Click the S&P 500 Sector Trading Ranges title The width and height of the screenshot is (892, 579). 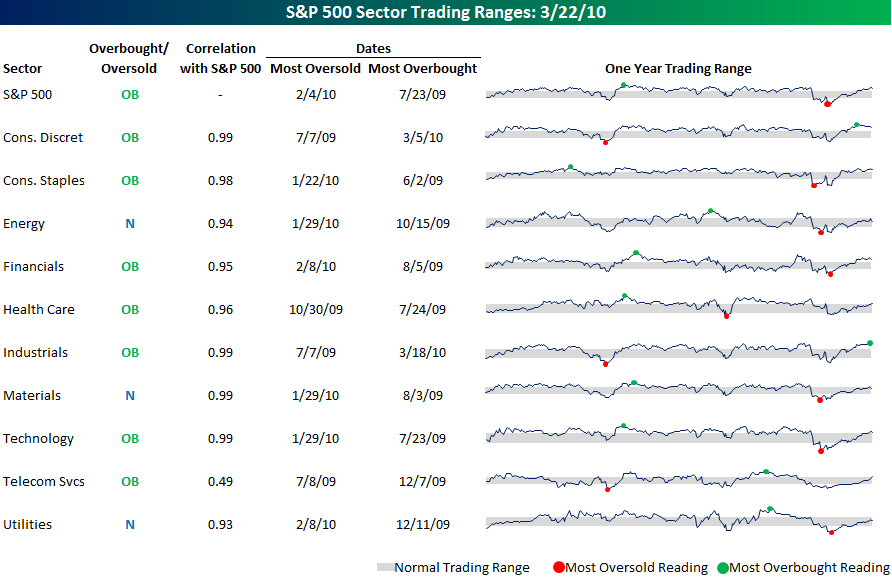point(446,13)
